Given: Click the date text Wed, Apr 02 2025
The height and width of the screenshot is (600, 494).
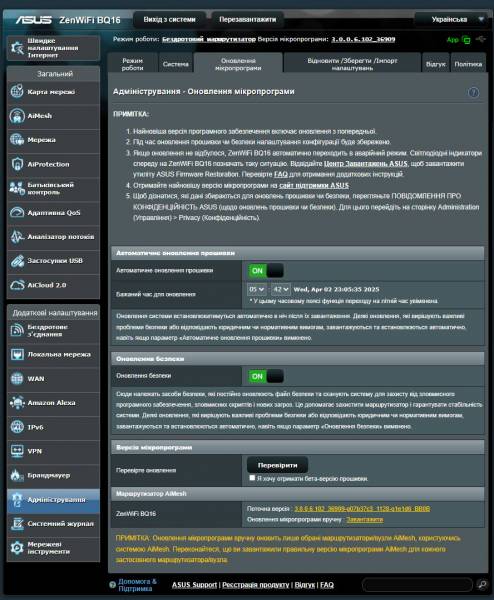Looking at the screenshot, I should [336, 290].
